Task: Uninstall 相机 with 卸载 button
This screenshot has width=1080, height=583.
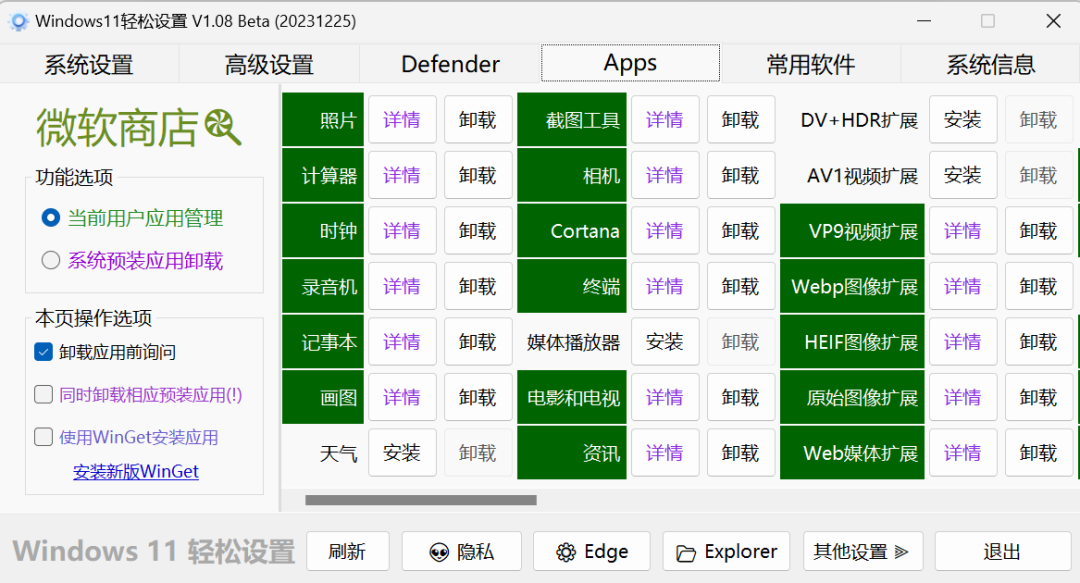Action: click(740, 175)
